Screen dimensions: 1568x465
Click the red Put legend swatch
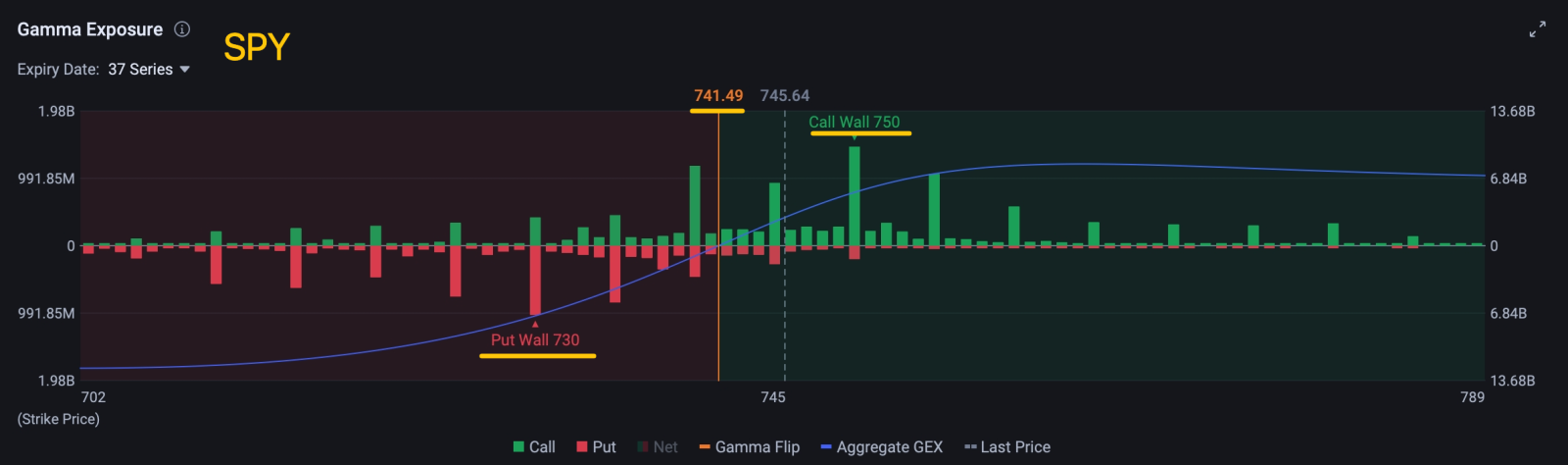pyautogui.click(x=581, y=447)
